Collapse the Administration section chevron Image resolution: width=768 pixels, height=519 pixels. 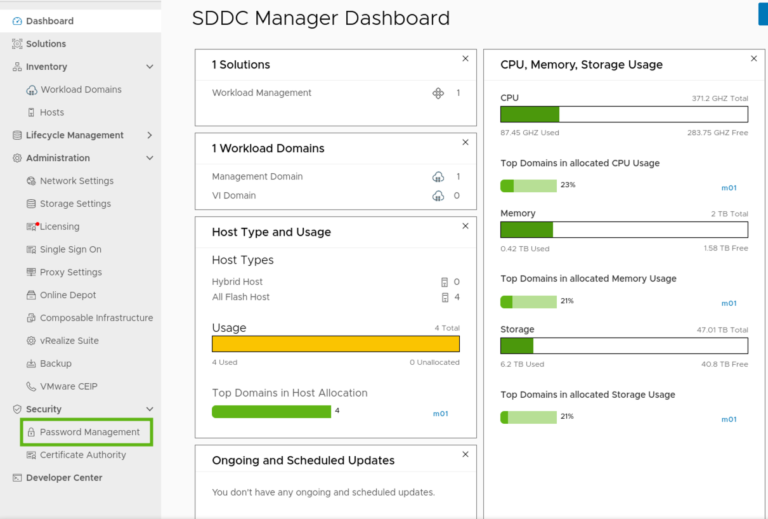tap(150, 158)
